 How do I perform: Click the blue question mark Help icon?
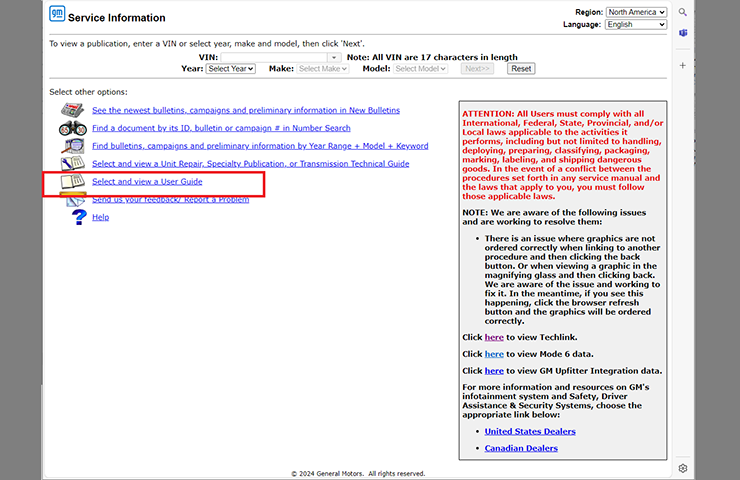pos(79,217)
